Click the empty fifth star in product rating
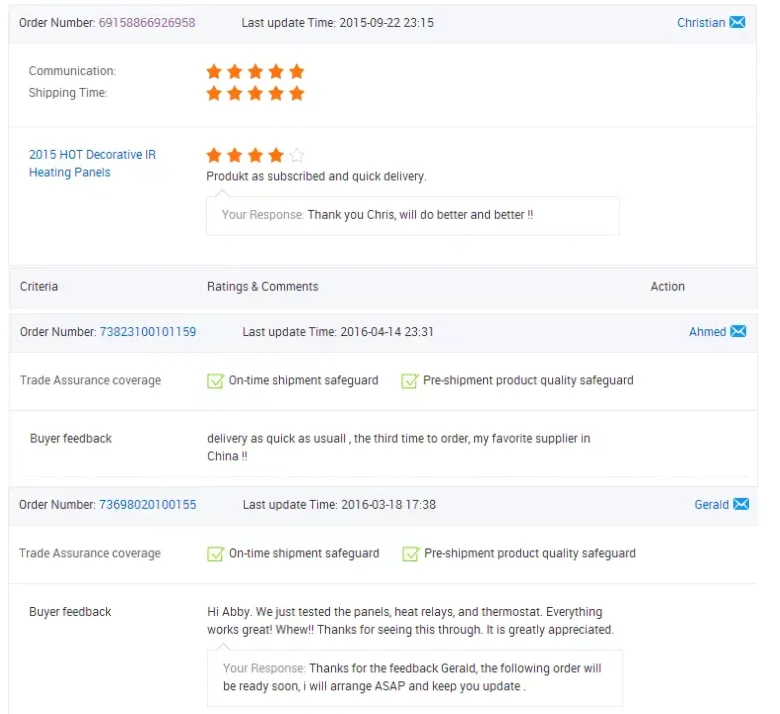Screen dimensions: 780x714 pyautogui.click(x=296, y=155)
